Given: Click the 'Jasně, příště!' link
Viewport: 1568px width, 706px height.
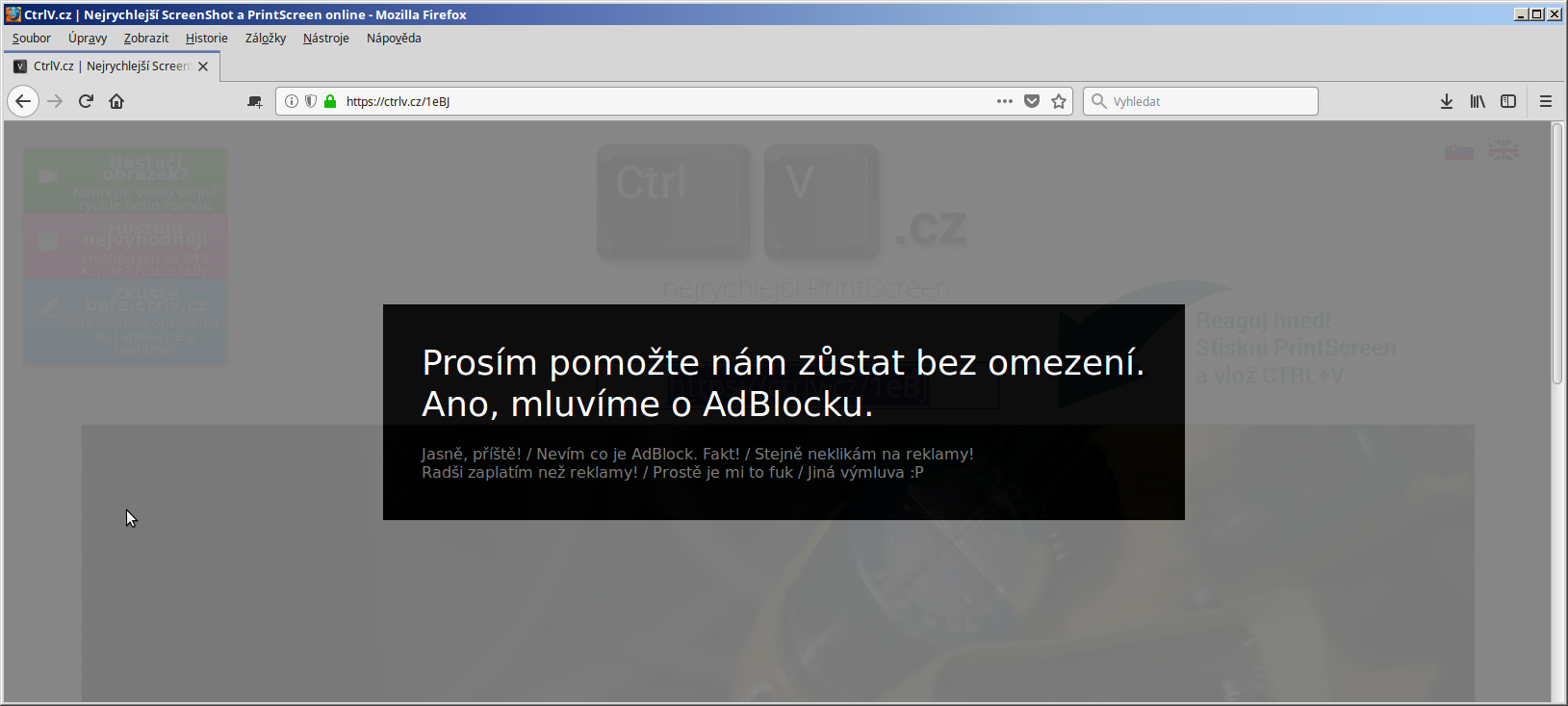Looking at the screenshot, I should point(471,454).
